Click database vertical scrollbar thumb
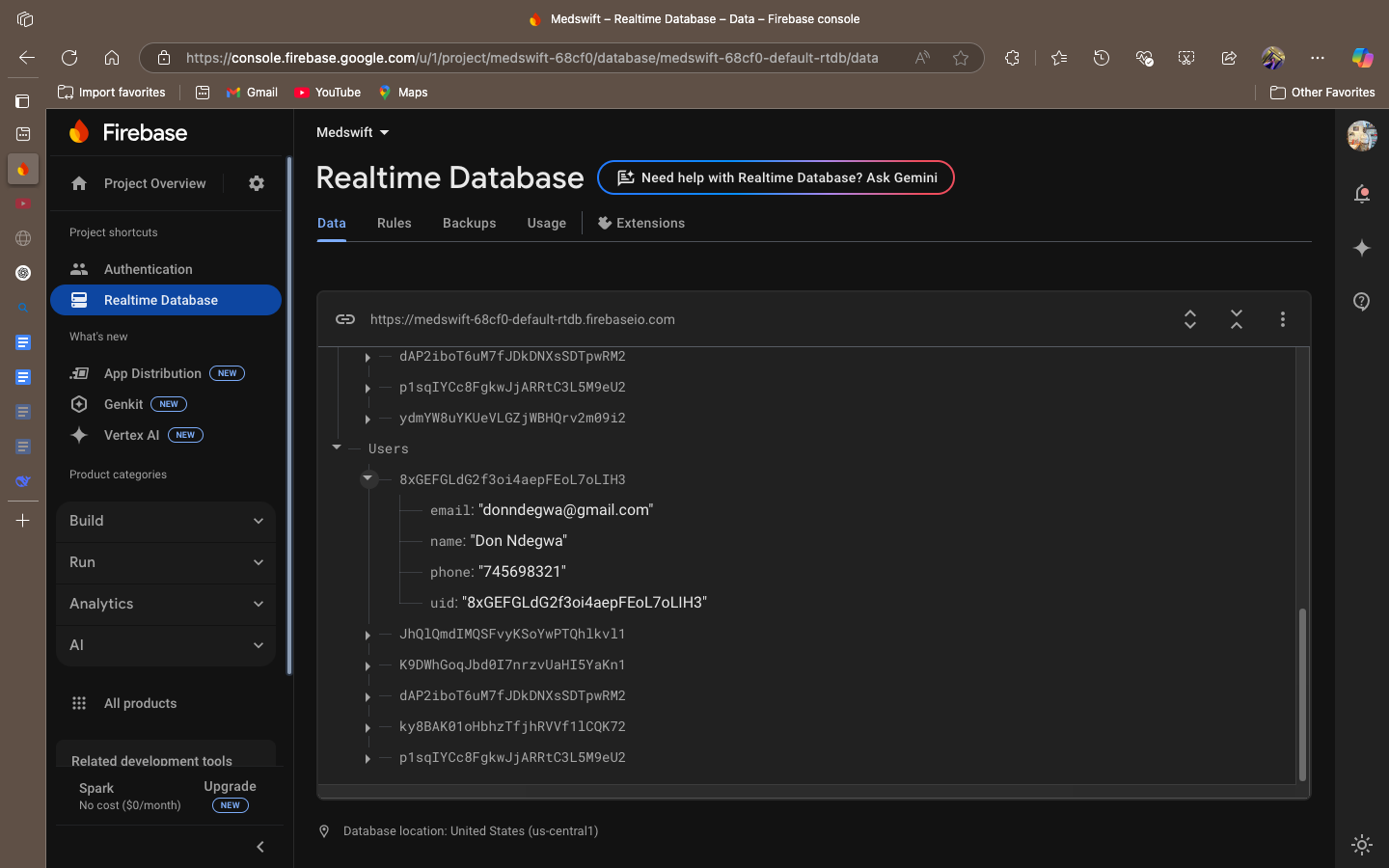Screen dimensions: 1389x868 (x=1302, y=694)
